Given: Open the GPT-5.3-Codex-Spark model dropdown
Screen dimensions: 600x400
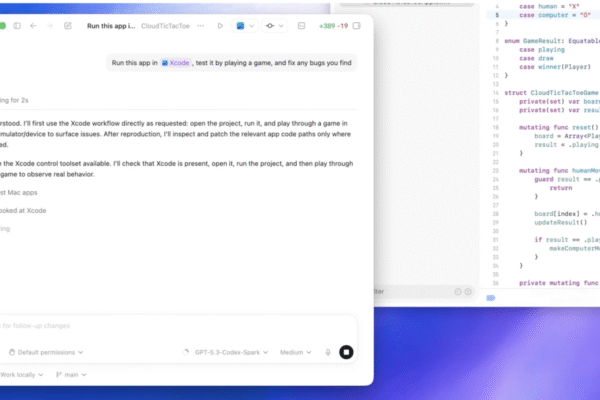Looking at the screenshot, I should pos(231,352).
